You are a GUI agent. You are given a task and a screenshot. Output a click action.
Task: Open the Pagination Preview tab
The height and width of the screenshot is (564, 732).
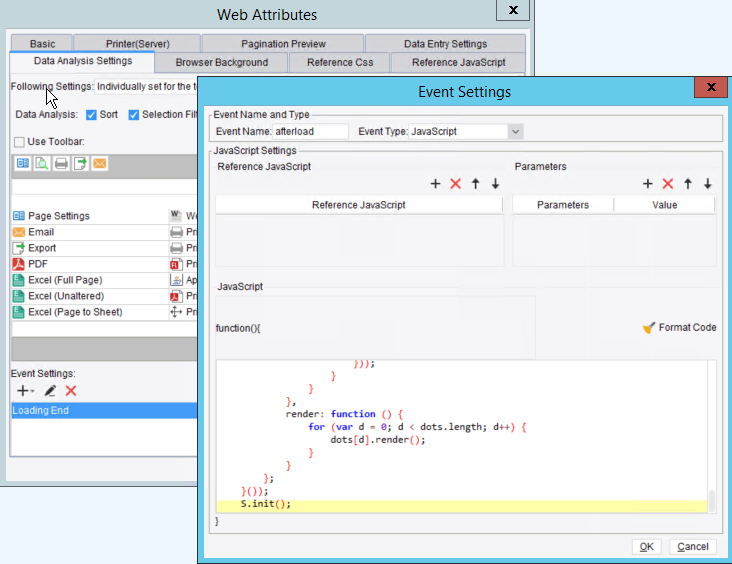[283, 44]
